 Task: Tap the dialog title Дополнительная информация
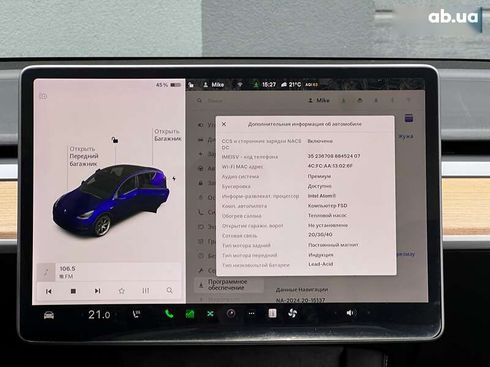(305, 124)
